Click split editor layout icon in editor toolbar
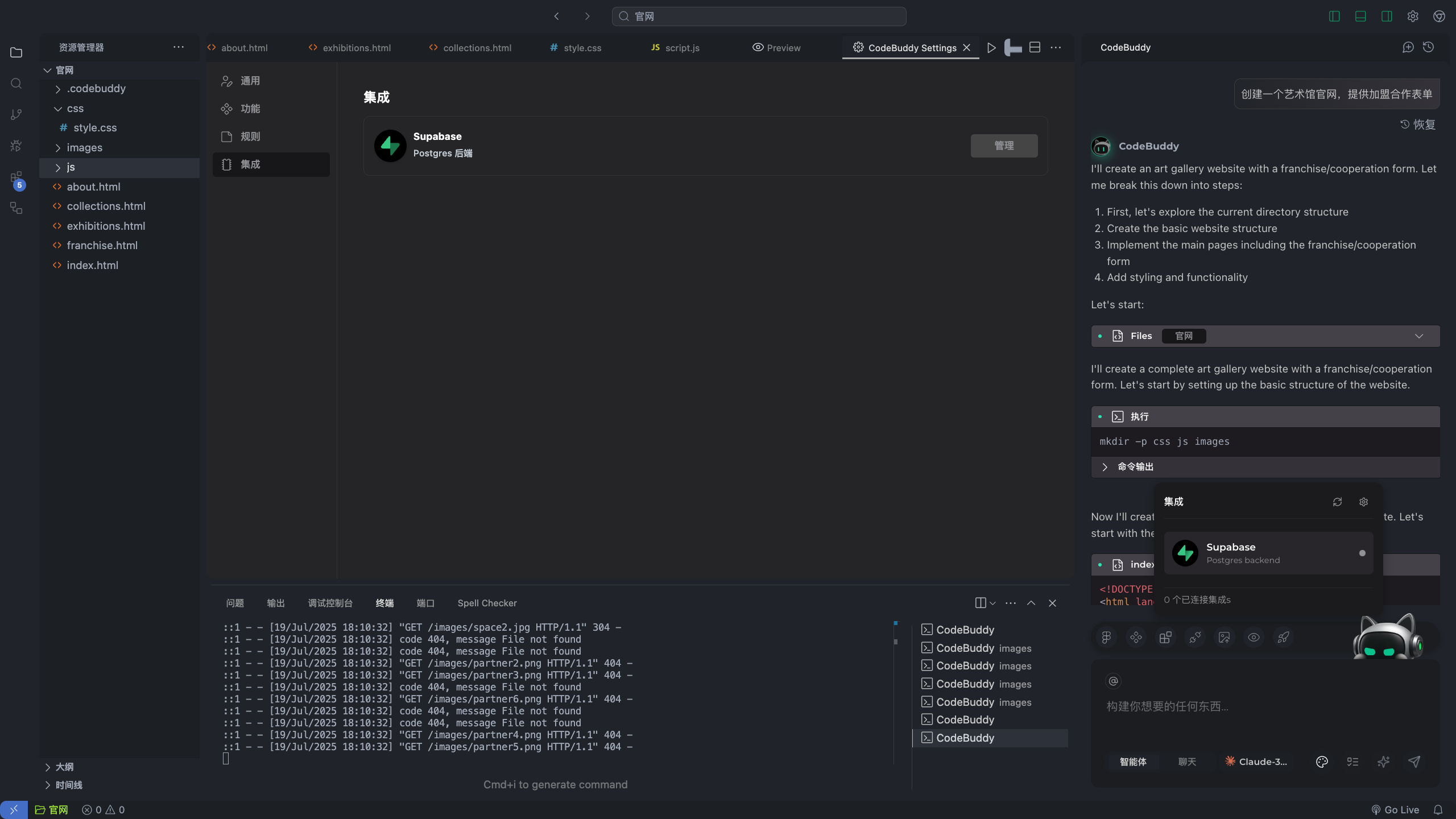Screen dimensions: 1456x819 (x=1035, y=48)
